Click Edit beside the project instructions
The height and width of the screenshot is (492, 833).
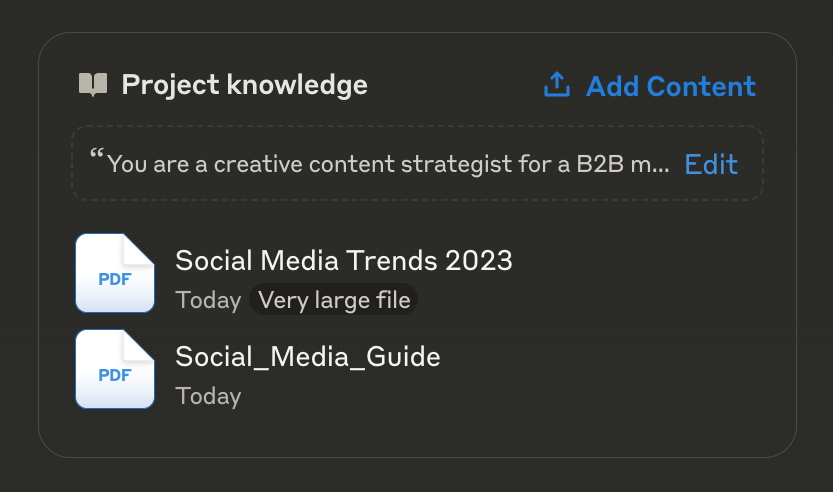tap(711, 164)
